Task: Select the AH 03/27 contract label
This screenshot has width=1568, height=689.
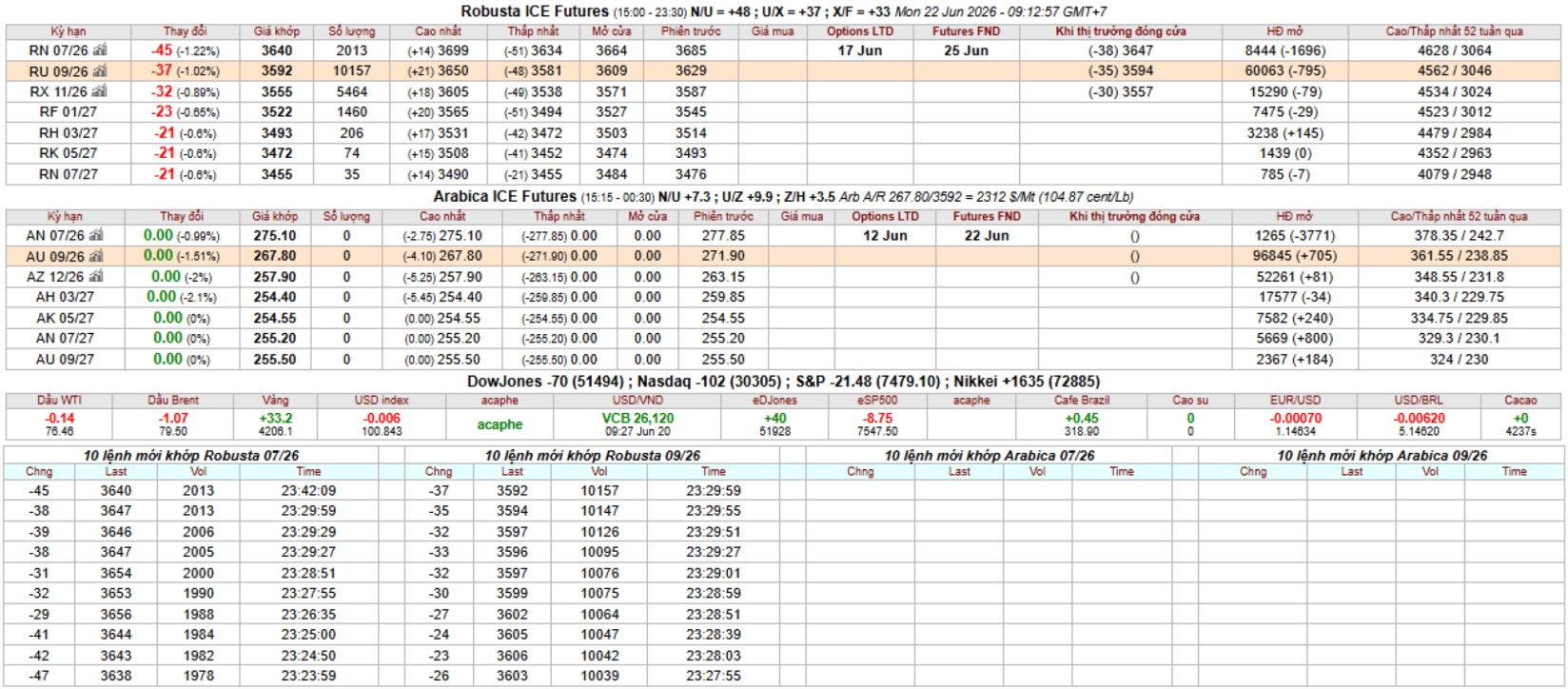Action: (x=65, y=297)
